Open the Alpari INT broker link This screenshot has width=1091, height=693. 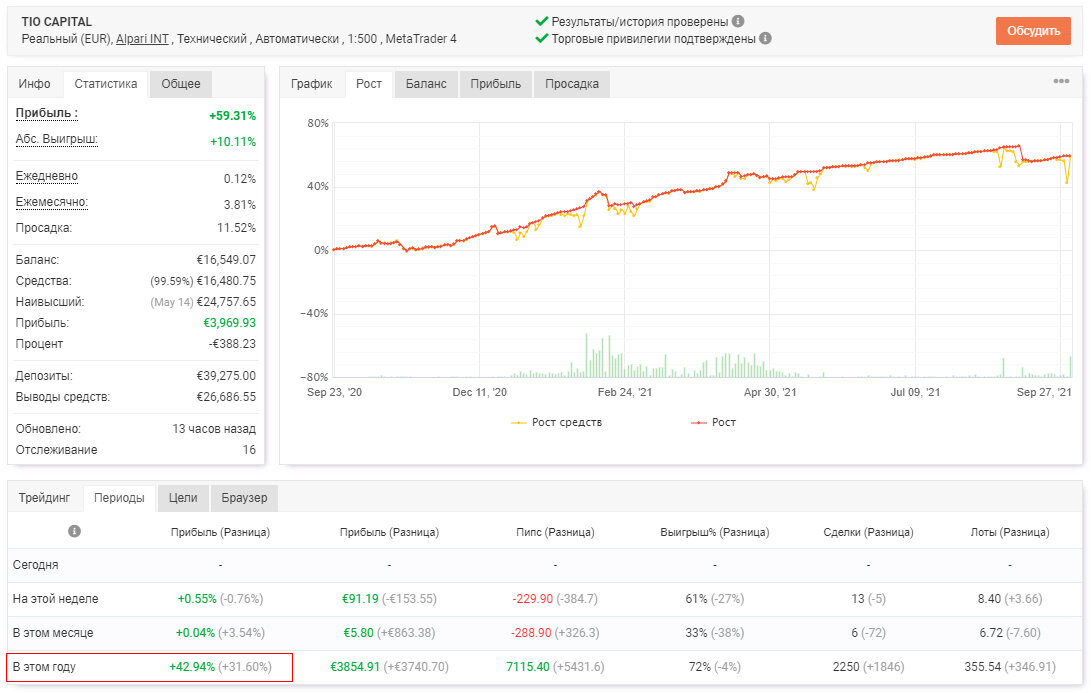143,39
